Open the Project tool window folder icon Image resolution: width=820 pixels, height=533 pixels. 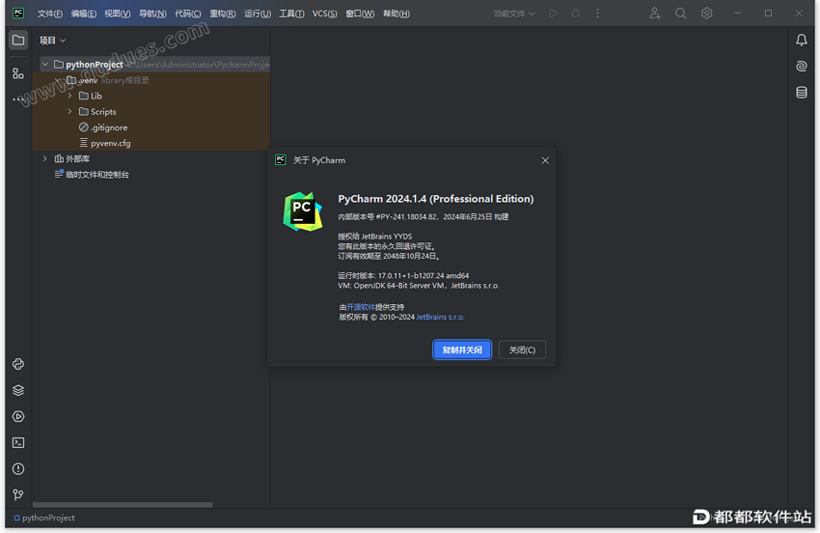(18, 40)
